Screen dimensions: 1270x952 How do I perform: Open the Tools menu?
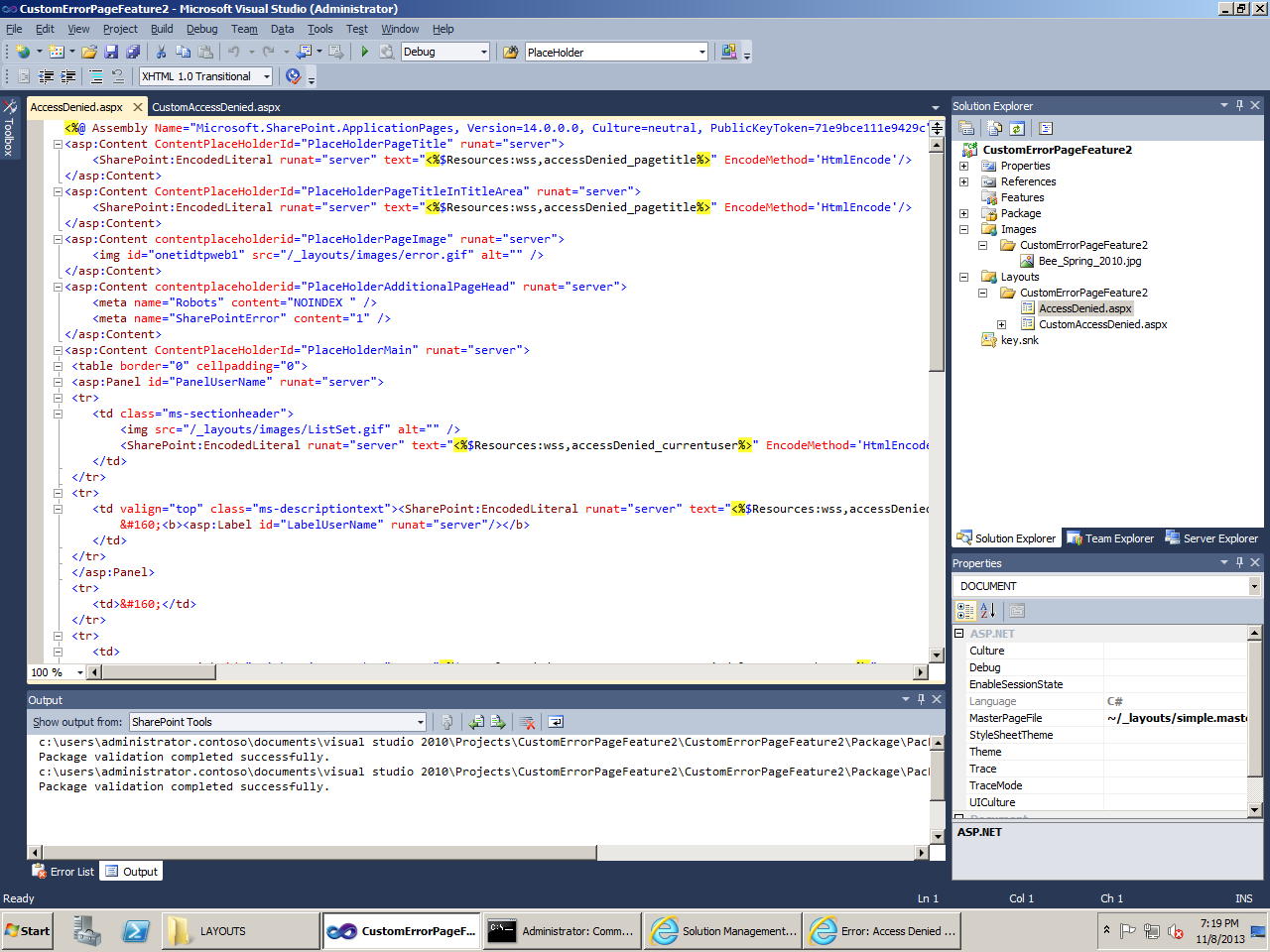pos(319,29)
